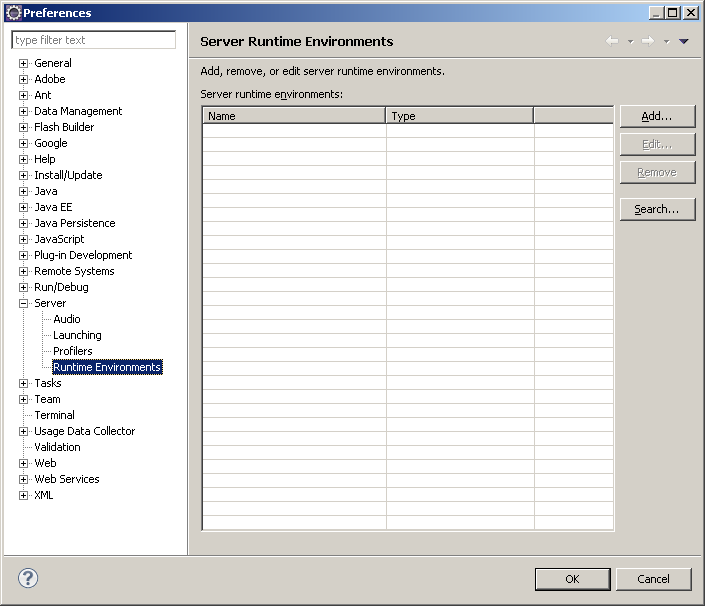Click the Help question mark icon
Screen dimensions: 705x606
28,578
